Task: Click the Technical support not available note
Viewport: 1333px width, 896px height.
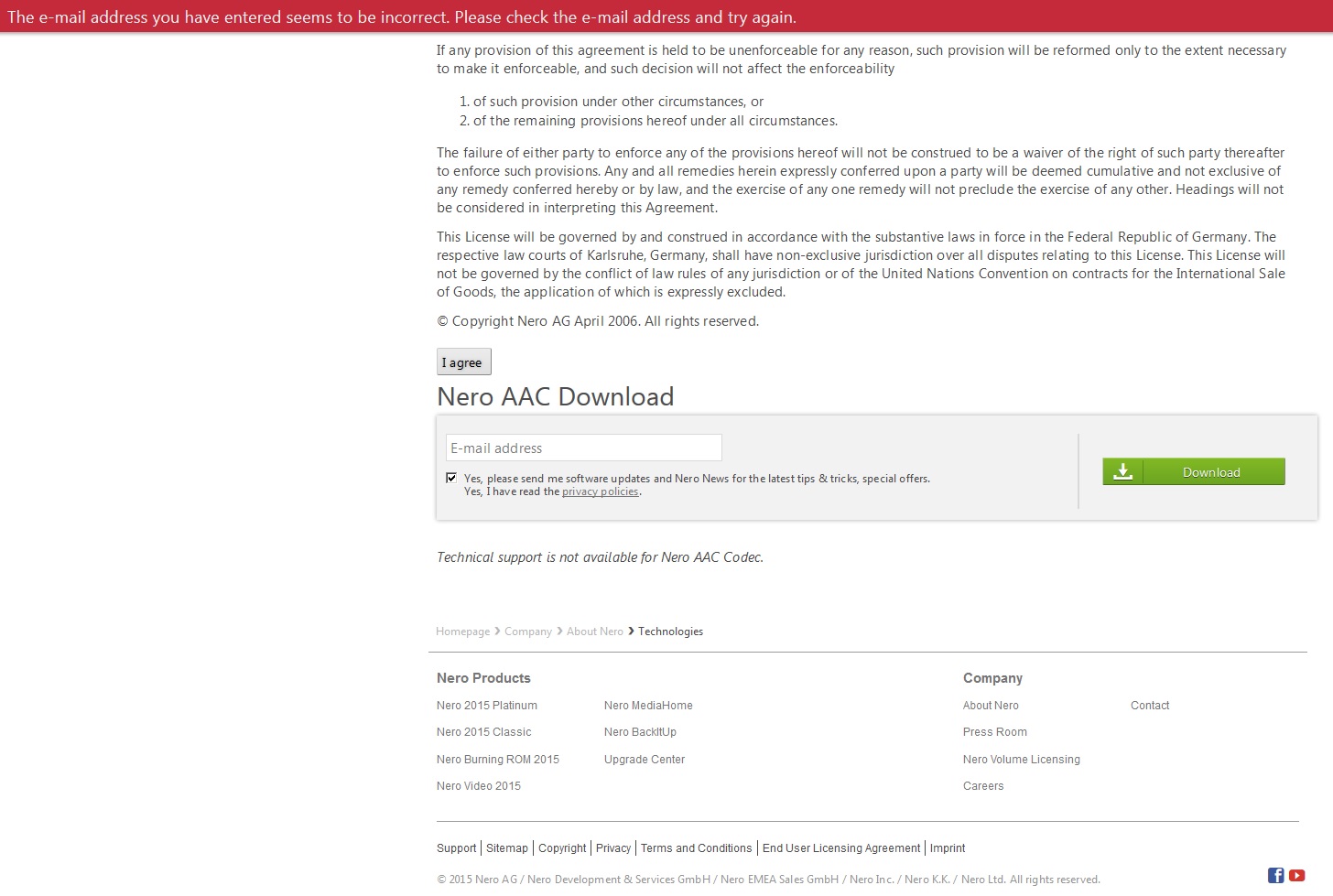Action: (600, 557)
